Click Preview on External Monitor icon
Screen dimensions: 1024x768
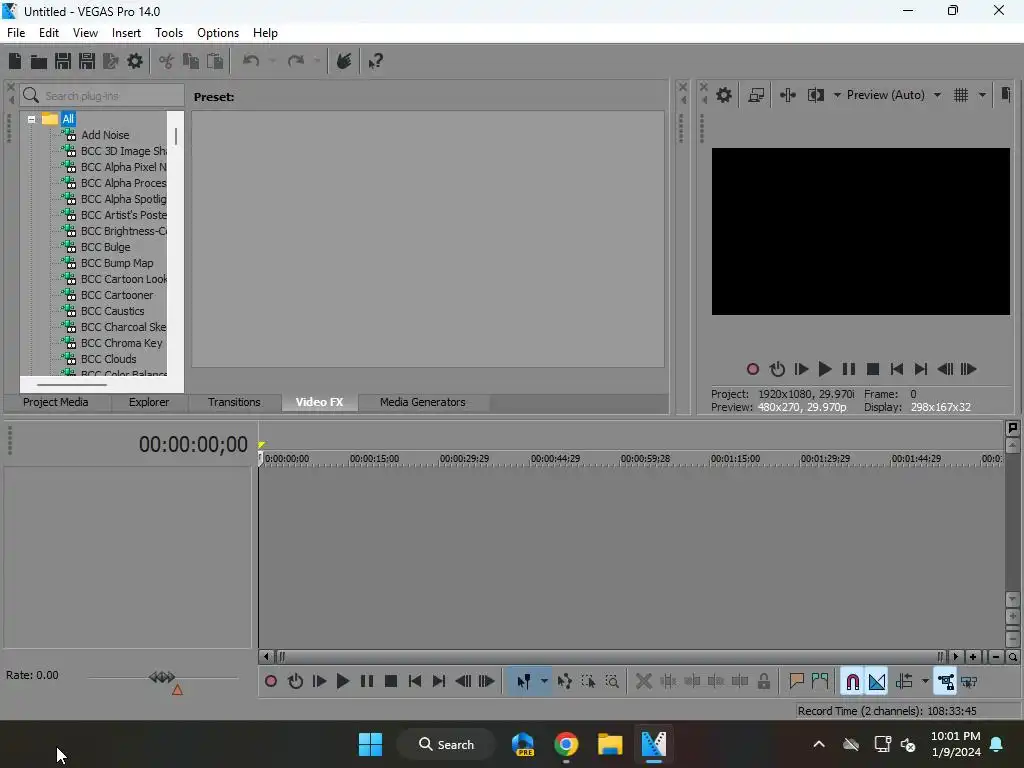pos(756,95)
